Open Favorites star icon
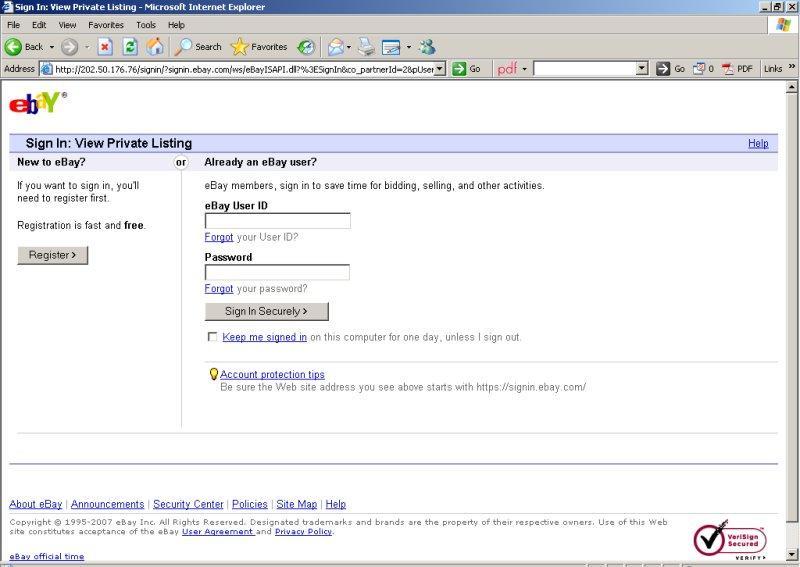The width and height of the screenshot is (800, 567). coord(239,47)
